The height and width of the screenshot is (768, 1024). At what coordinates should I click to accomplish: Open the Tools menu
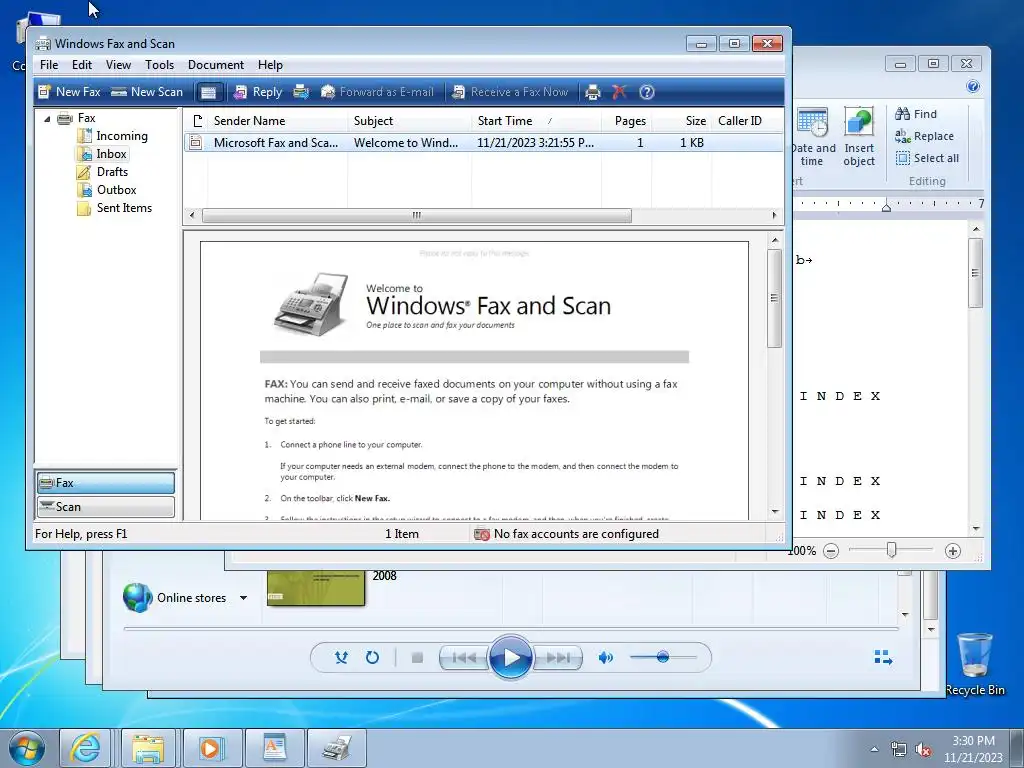(x=159, y=65)
